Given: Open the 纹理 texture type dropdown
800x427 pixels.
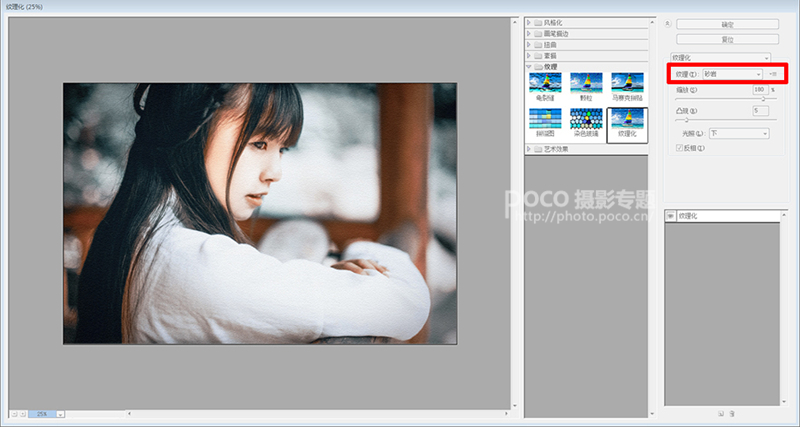Looking at the screenshot, I should pos(733,74).
